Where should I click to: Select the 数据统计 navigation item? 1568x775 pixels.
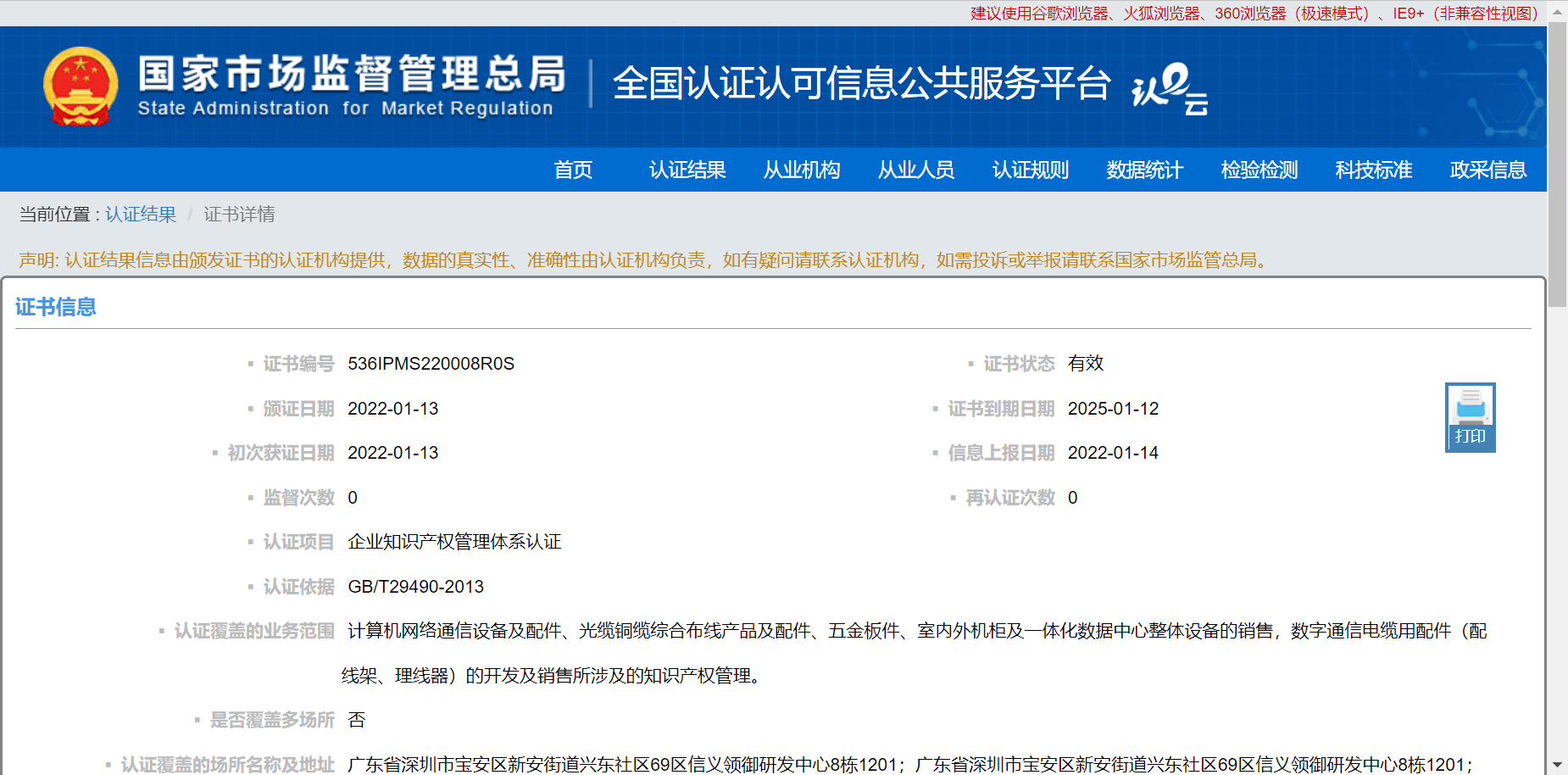pos(1145,170)
